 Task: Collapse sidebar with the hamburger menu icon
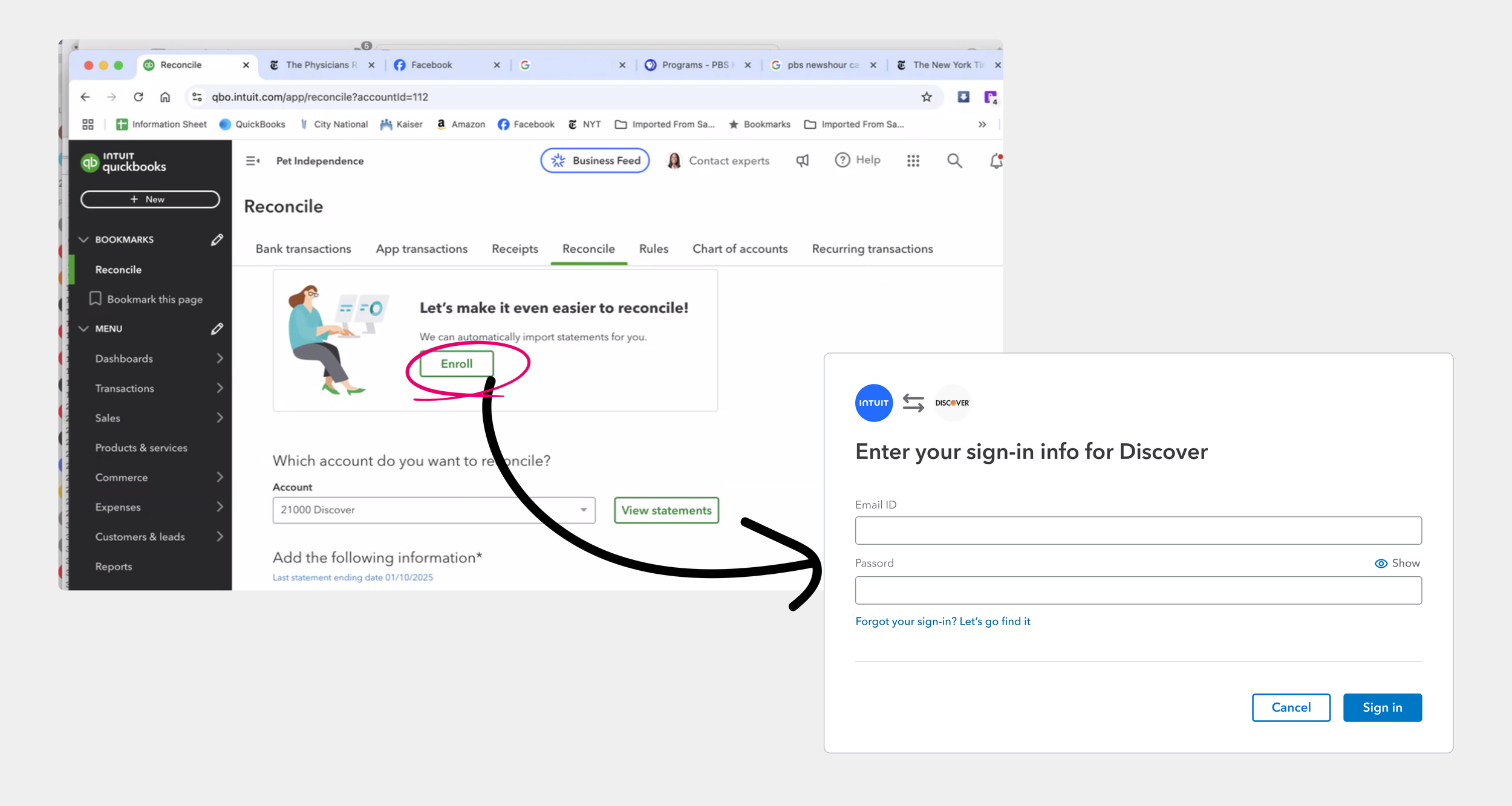(253, 161)
